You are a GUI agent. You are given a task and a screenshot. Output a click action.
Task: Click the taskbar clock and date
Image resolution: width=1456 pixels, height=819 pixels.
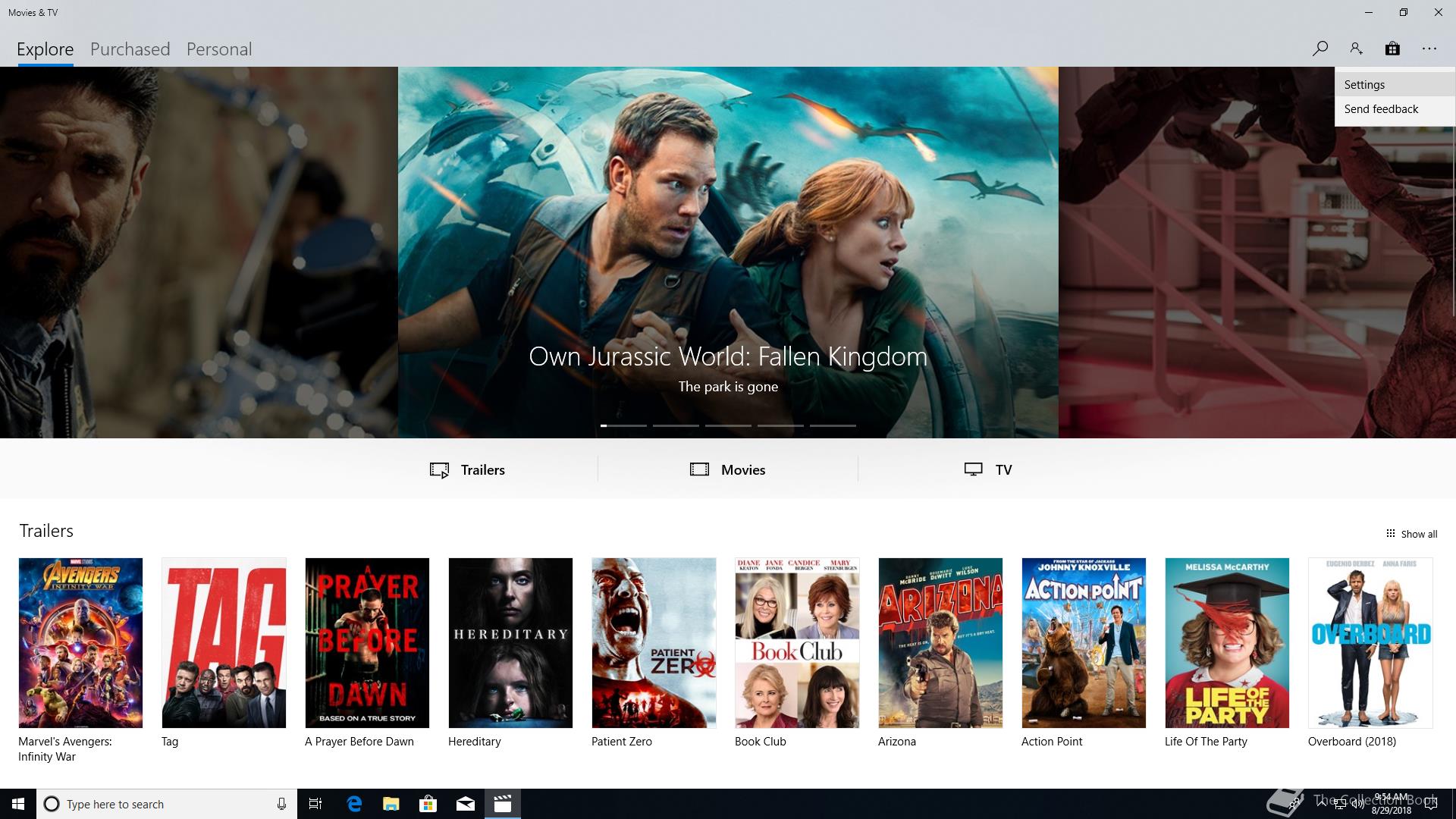click(x=1392, y=804)
